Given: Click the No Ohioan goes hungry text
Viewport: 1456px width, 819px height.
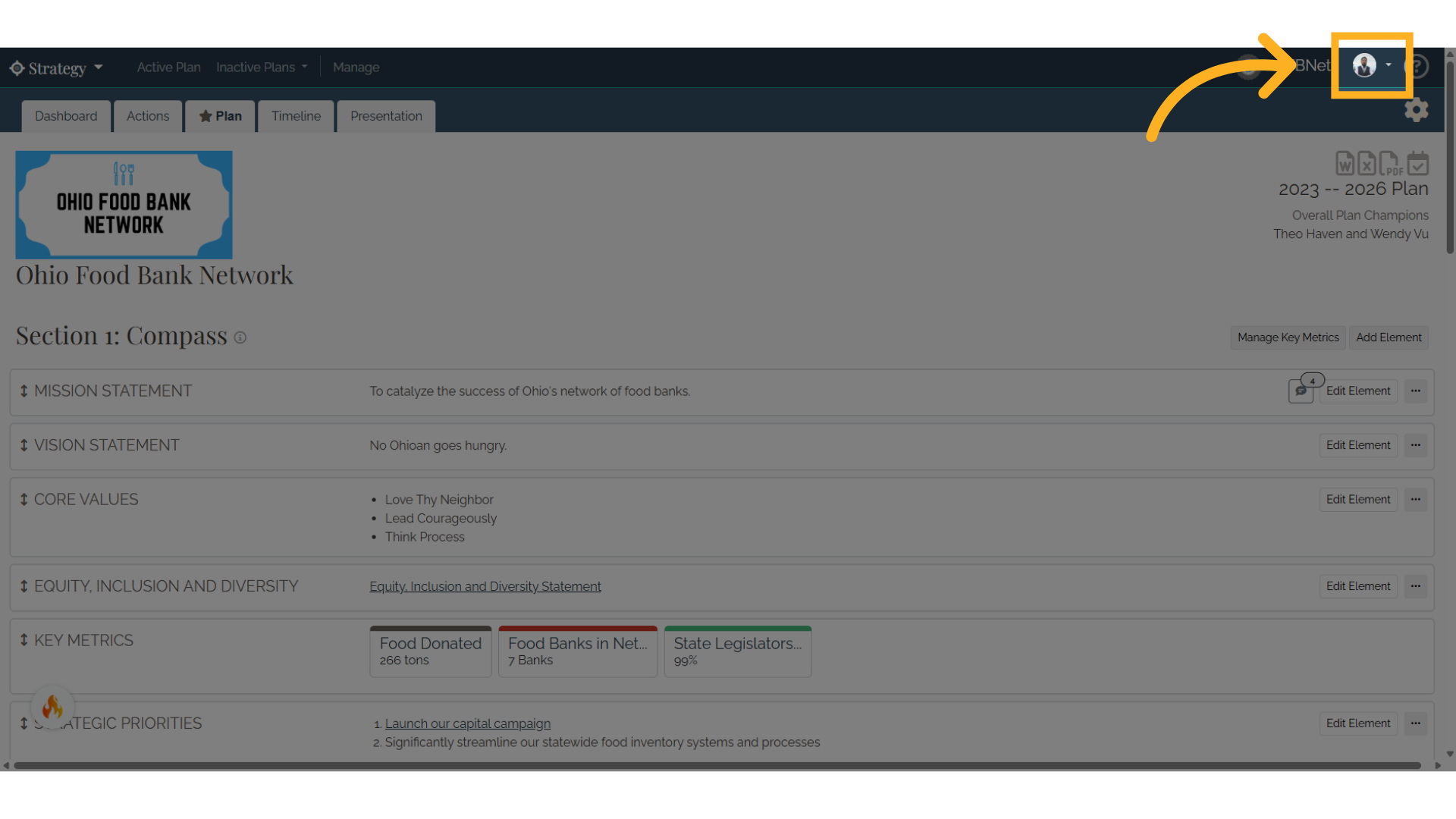Looking at the screenshot, I should tap(438, 445).
